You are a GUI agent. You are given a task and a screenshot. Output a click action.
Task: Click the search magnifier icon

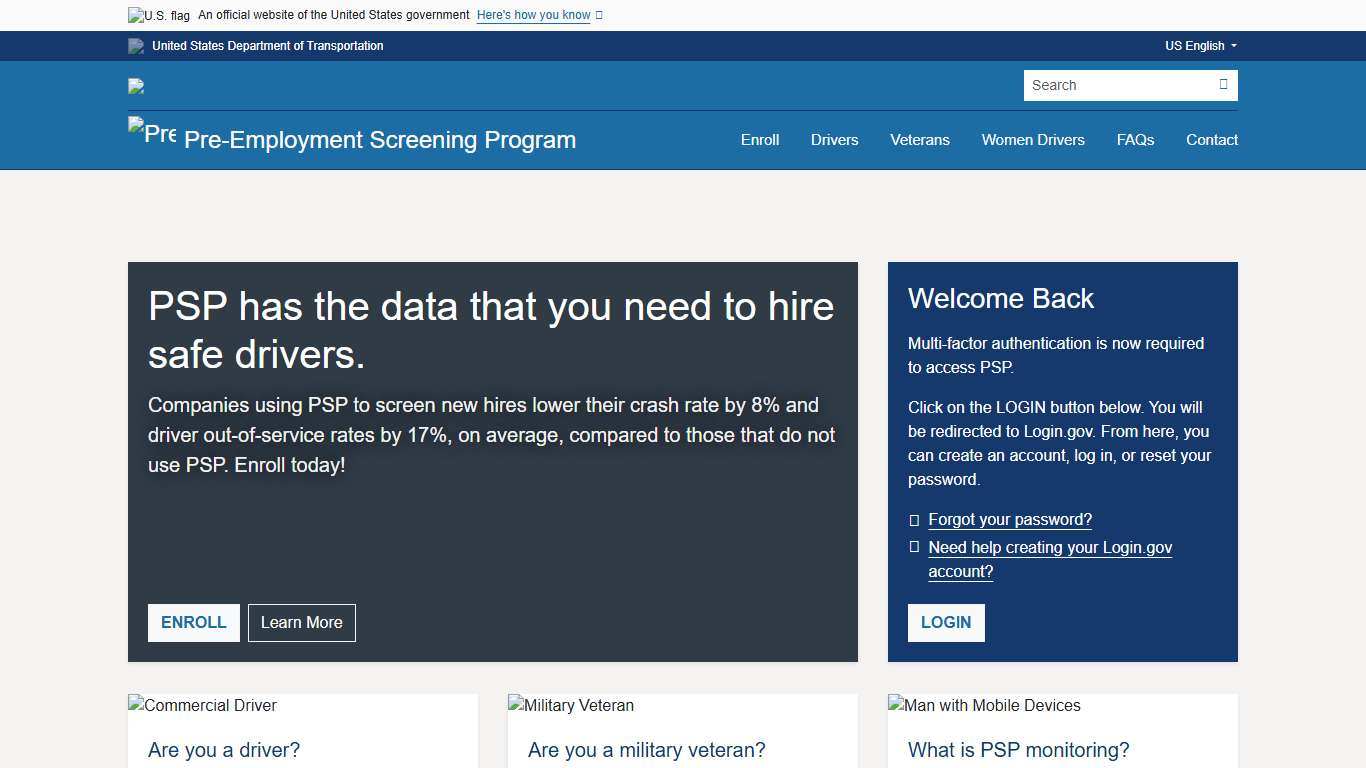point(1223,85)
